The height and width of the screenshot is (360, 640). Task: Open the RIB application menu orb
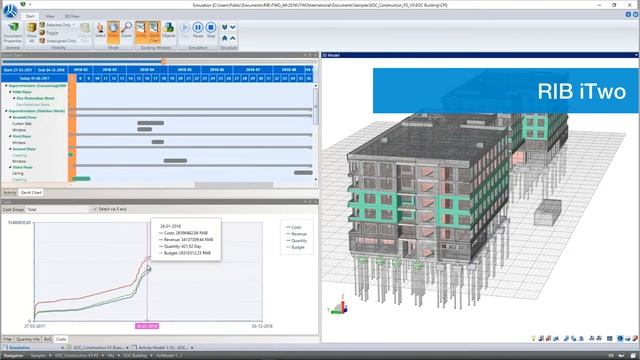coord(10,10)
